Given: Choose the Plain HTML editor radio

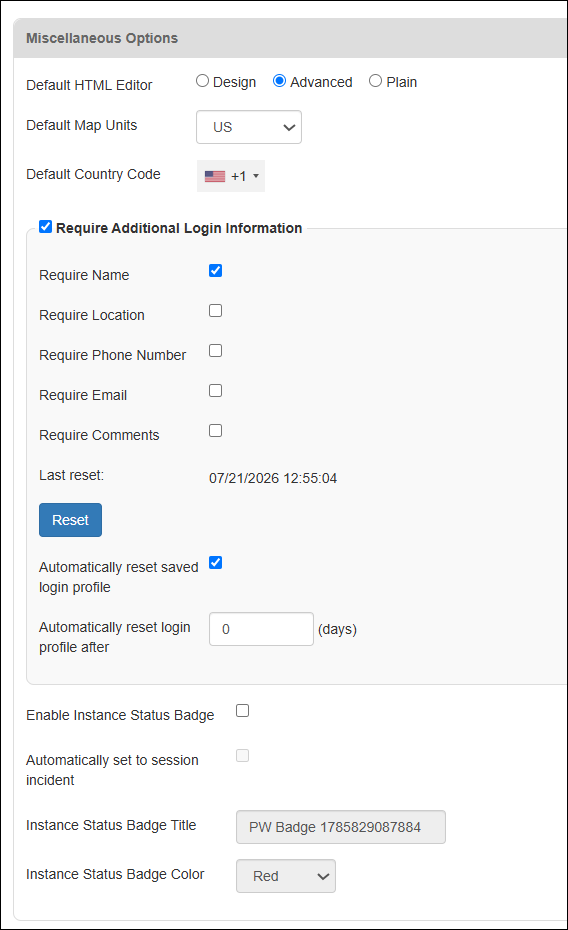Looking at the screenshot, I should click(x=375, y=81).
